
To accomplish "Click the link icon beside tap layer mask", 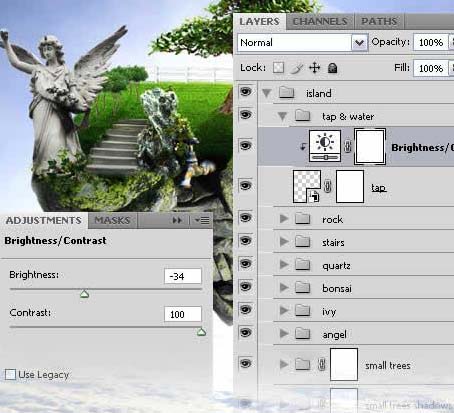I will point(328,187).
